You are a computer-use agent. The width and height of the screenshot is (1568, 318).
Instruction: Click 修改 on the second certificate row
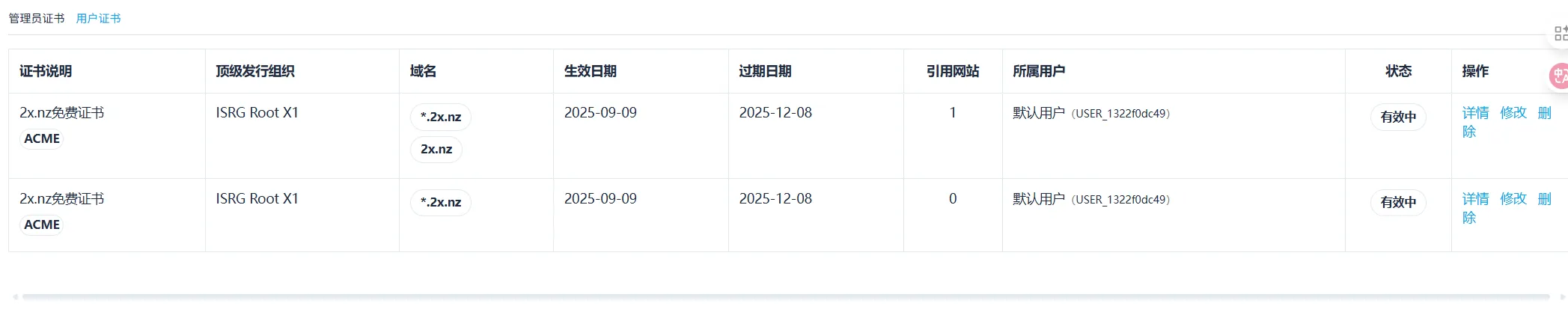1513,199
